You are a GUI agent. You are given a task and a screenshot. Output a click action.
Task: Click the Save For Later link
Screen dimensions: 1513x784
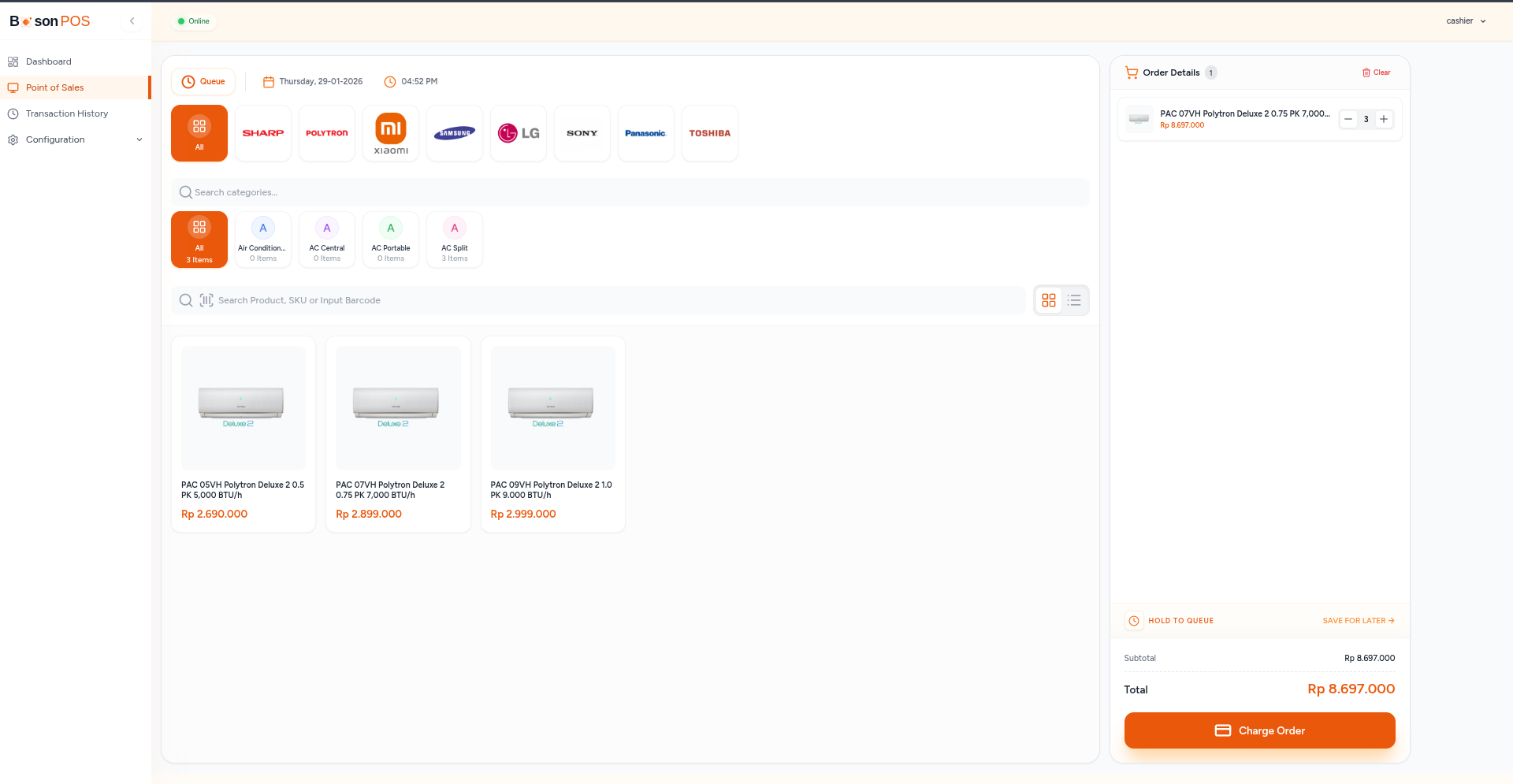pos(1357,620)
